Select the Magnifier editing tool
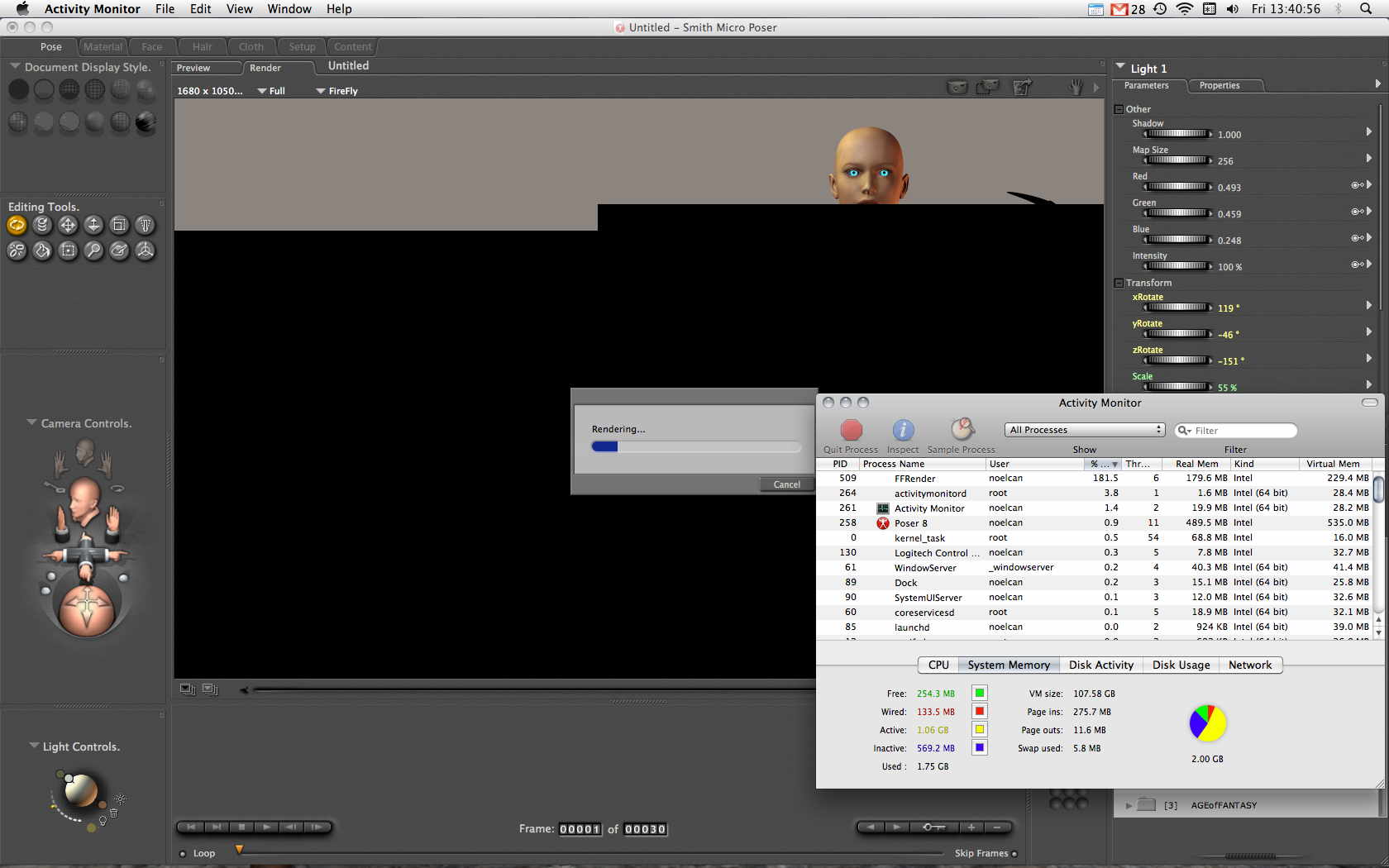 tap(93, 250)
